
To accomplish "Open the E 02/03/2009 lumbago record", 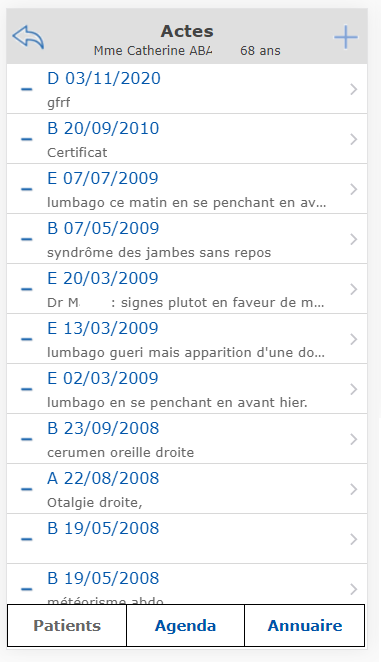I will pyautogui.click(x=187, y=389).
